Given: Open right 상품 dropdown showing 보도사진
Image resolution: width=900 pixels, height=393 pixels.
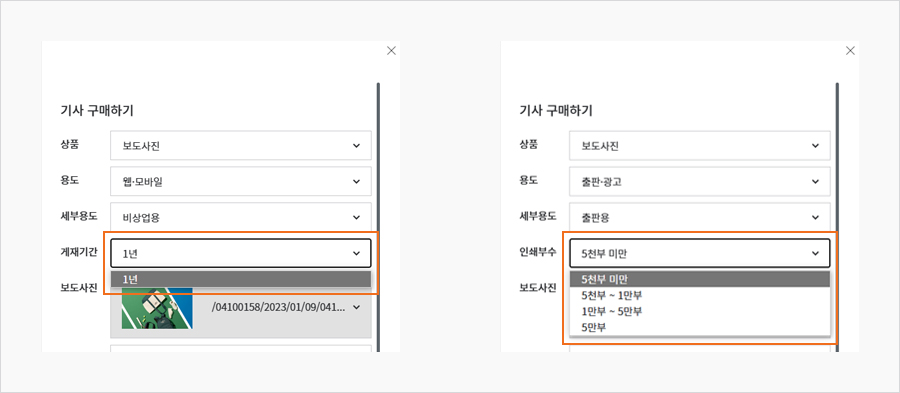Looking at the screenshot, I should 700,146.
